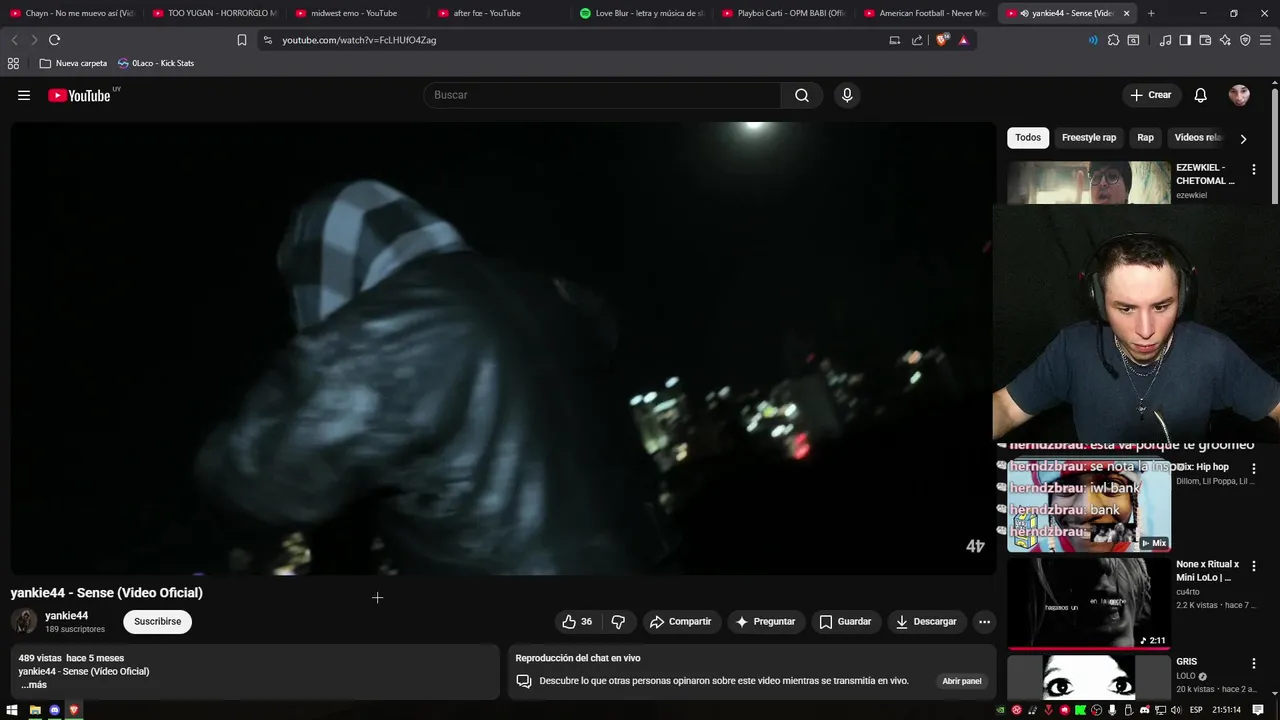
Task: Click the share page icon in address bar
Action: (917, 40)
